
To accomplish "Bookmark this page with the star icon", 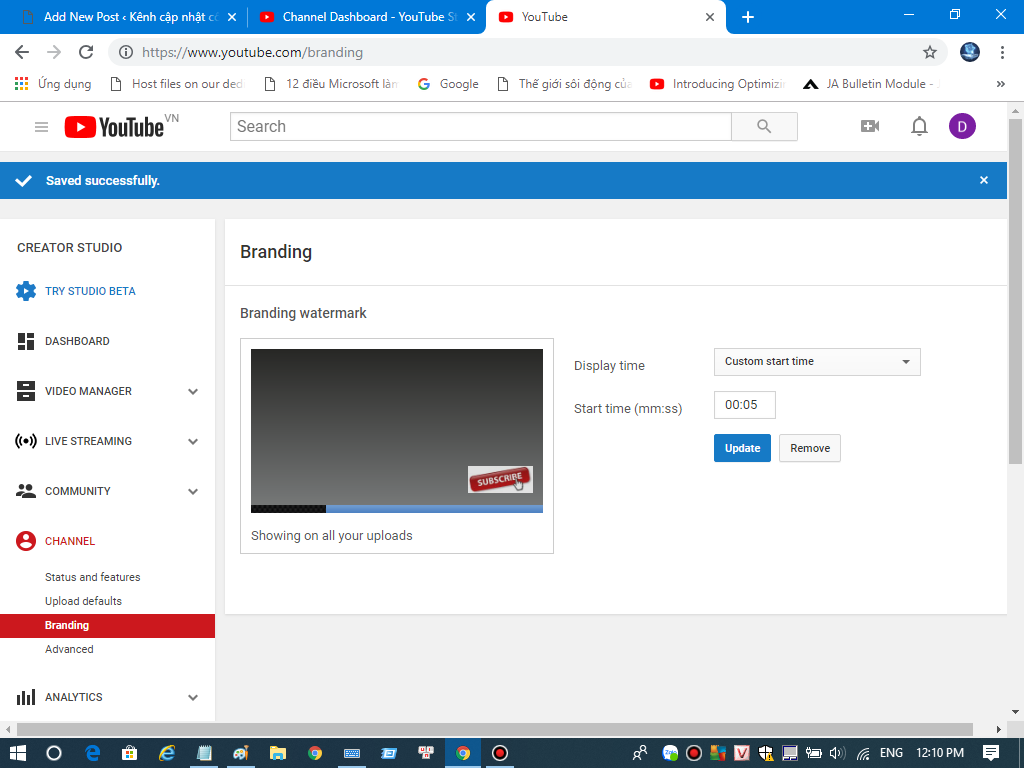I will [929, 52].
